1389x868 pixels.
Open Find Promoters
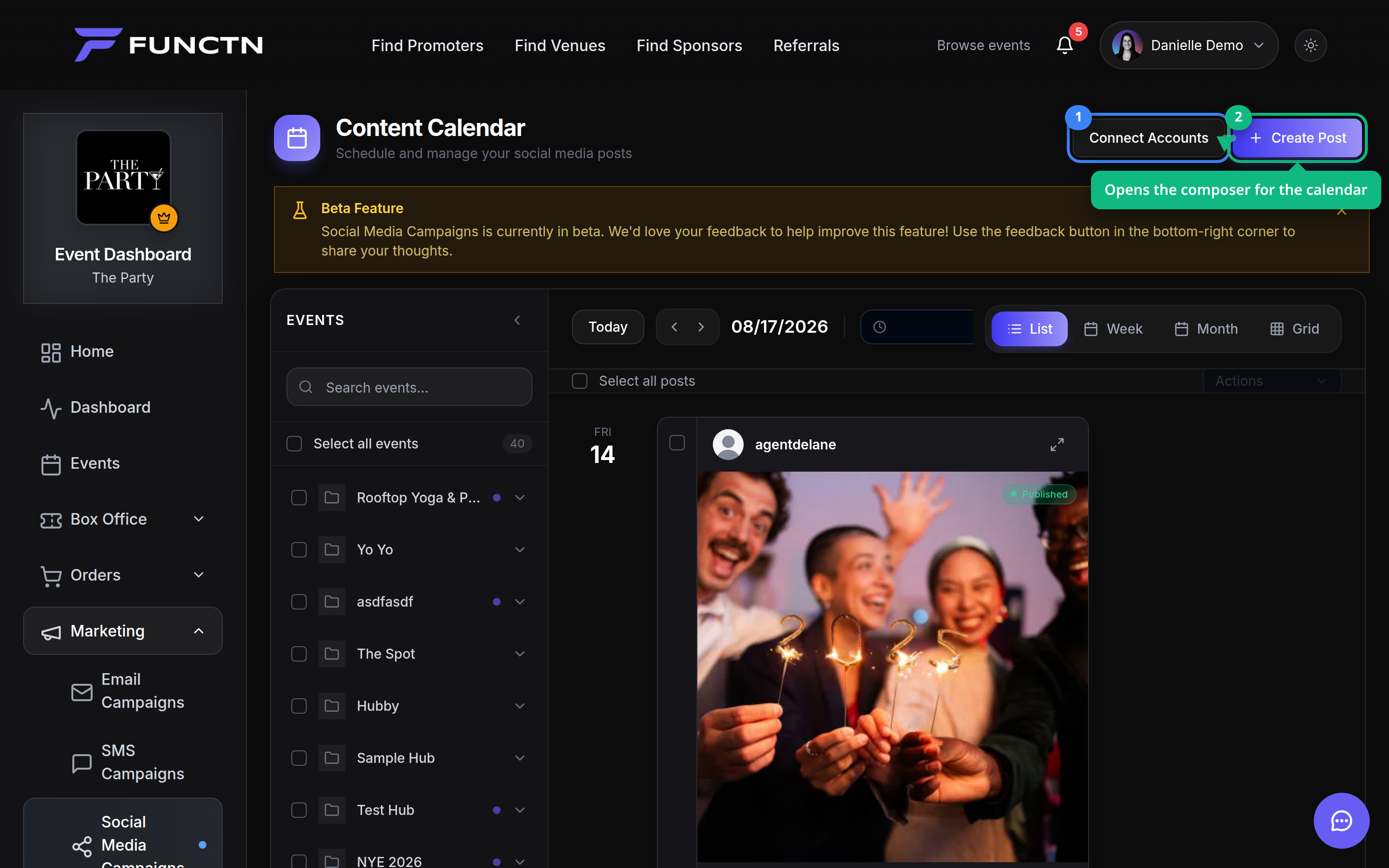(x=428, y=45)
